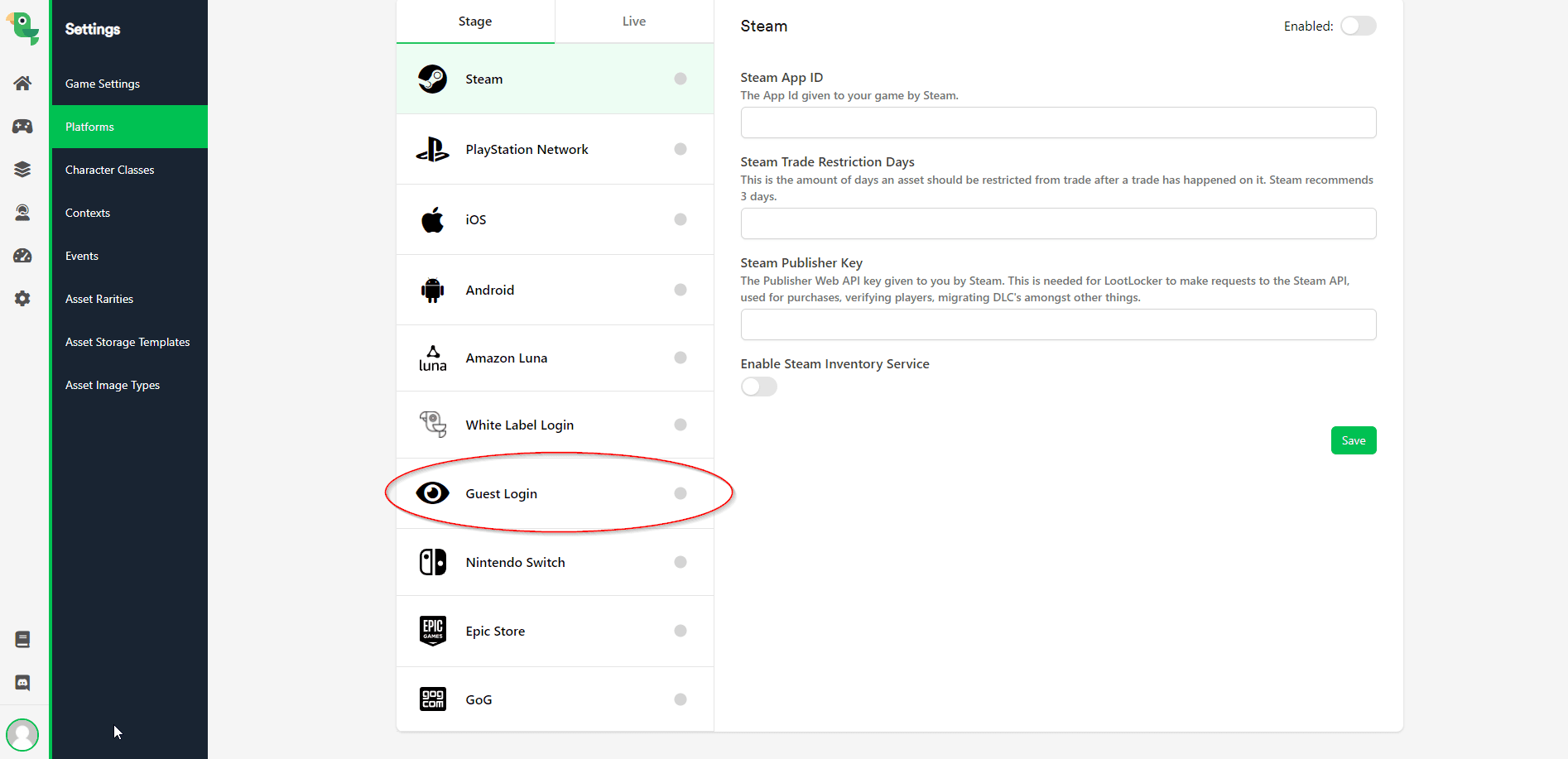Click the home icon in left sidebar
Screen dimensions: 1568x759
[22, 83]
